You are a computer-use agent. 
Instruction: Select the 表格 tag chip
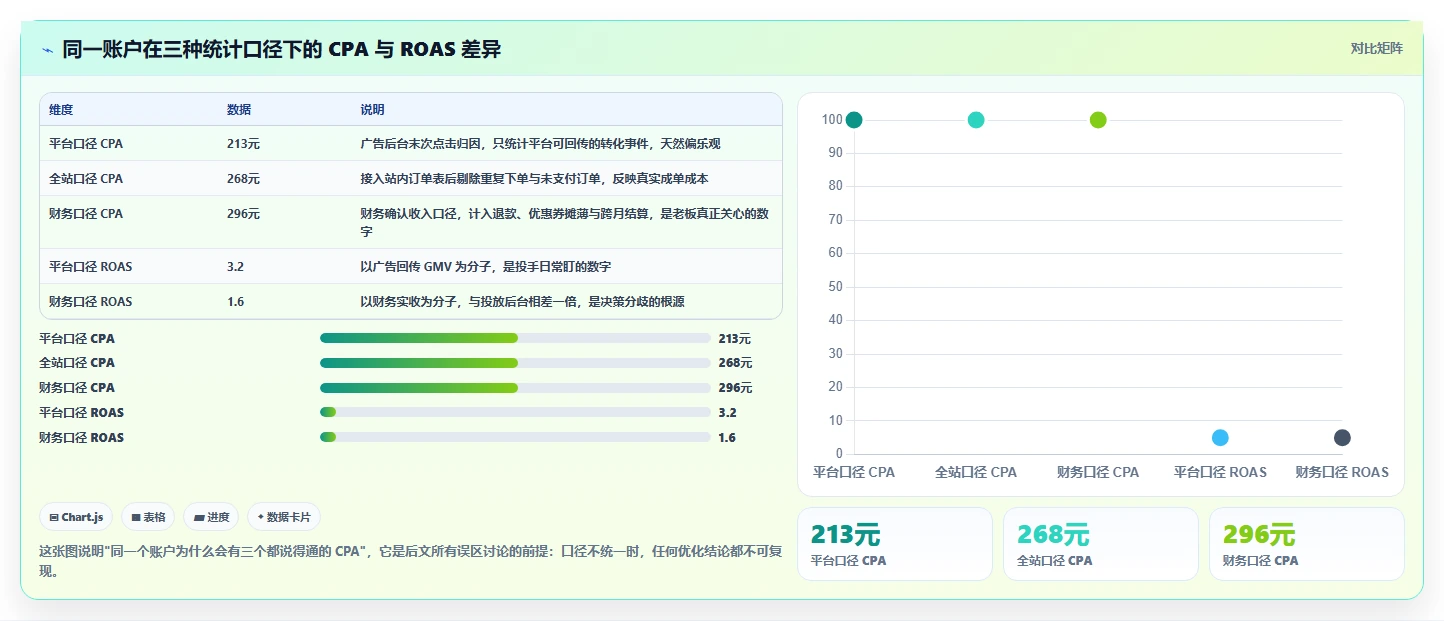pyautogui.click(x=148, y=517)
